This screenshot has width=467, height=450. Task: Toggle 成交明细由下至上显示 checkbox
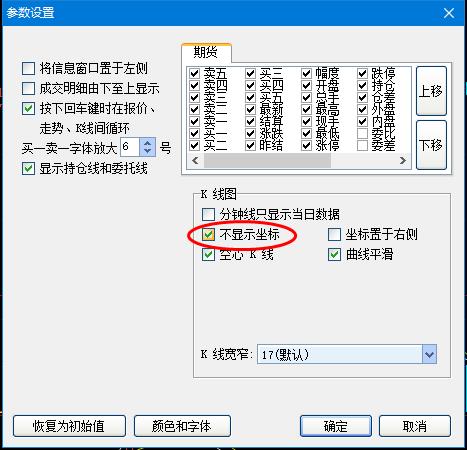[x=28, y=89]
